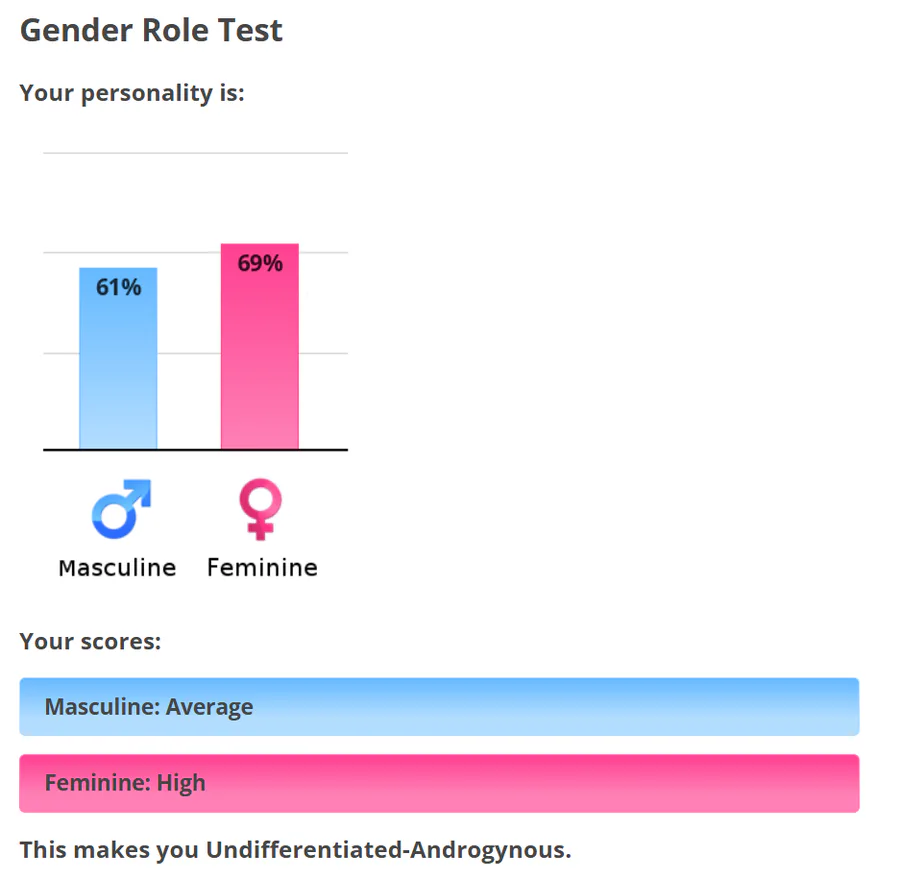Click the Undifferentiated-Androgynous result text
The image size is (900, 879).
(x=388, y=850)
